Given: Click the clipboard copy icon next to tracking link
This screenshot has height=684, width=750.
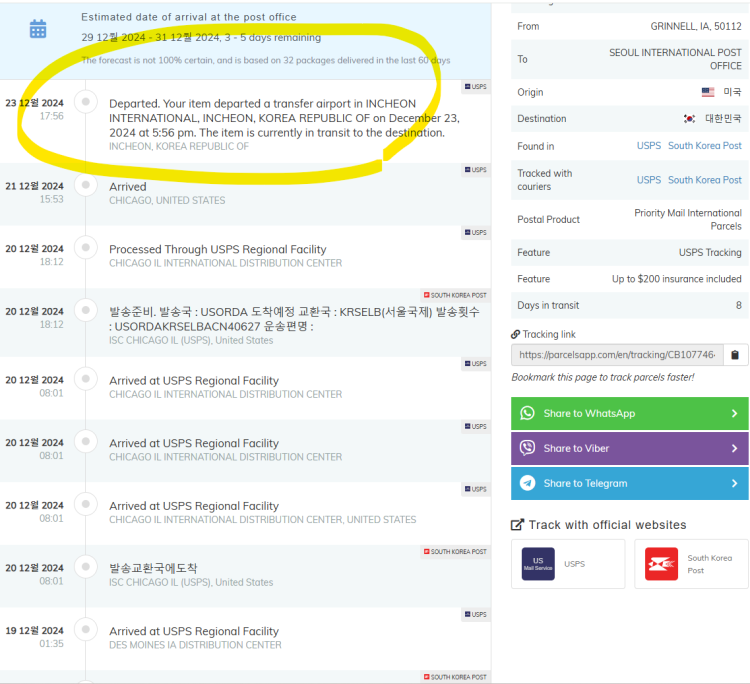Looking at the screenshot, I should click(735, 355).
